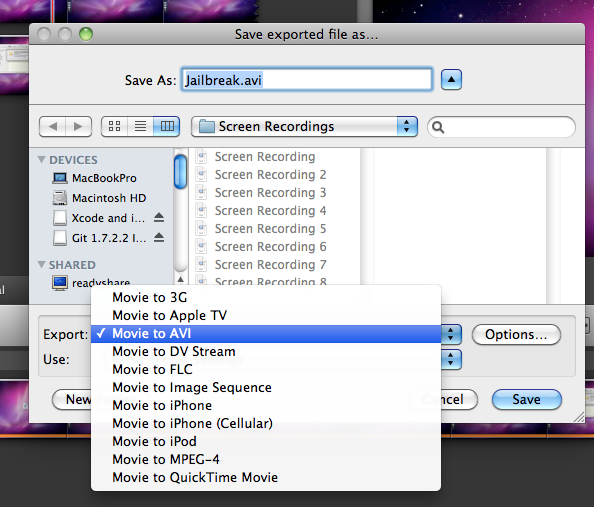Image resolution: width=594 pixels, height=507 pixels.
Task: Click the Save As filename field
Action: click(306, 80)
